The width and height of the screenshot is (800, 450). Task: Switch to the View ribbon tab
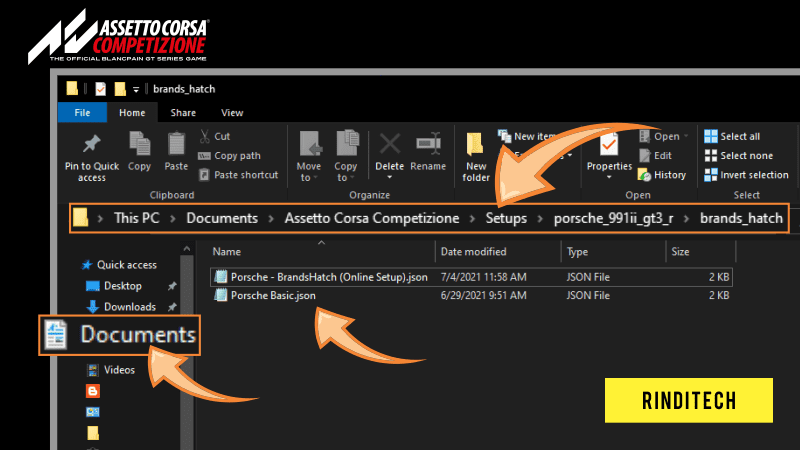point(232,113)
